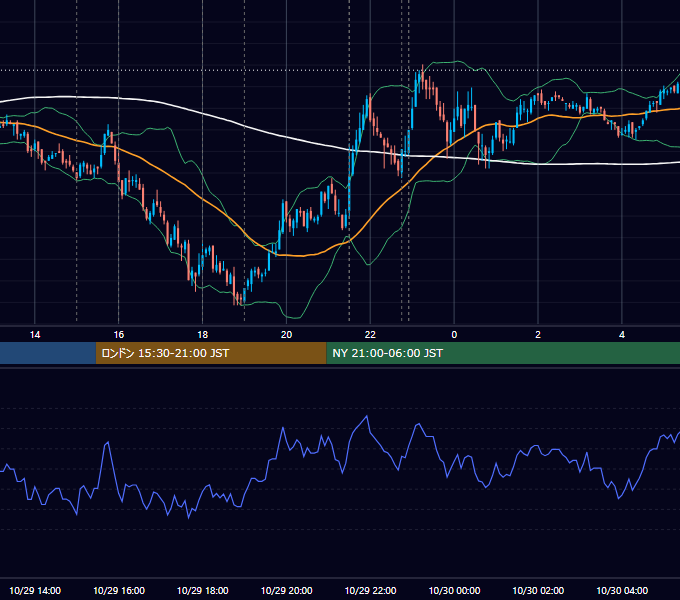
Task: Select the 10/29 14:00 time label
Action: (x=35, y=590)
